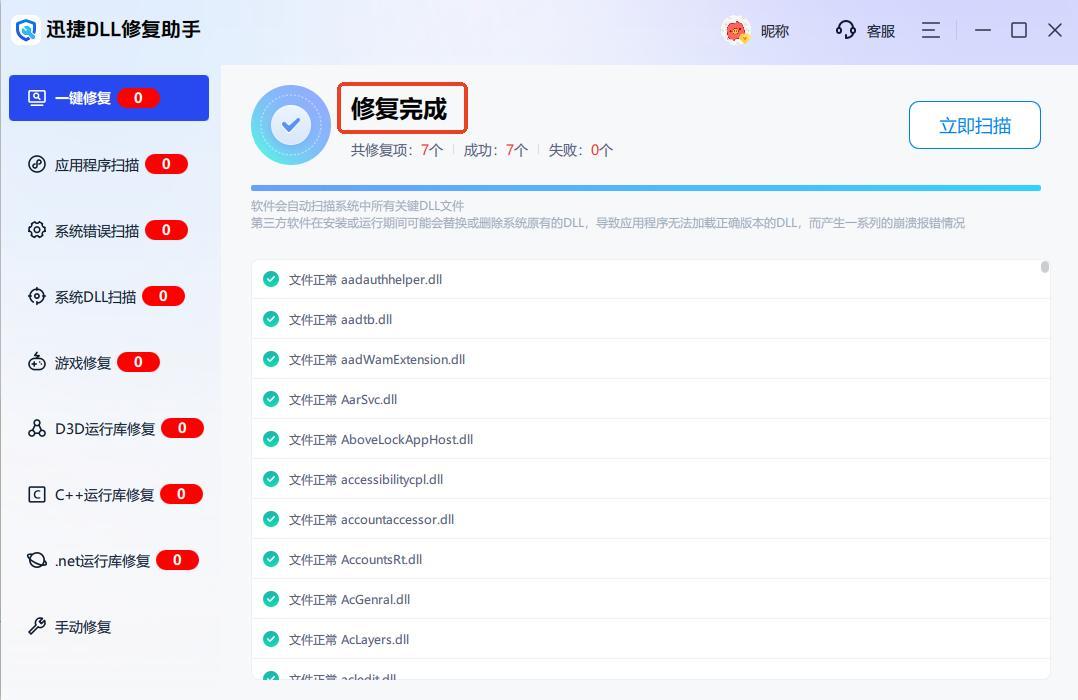Click the 系统错误扫描 gear icon
The image size is (1078, 700).
[x=37, y=230]
